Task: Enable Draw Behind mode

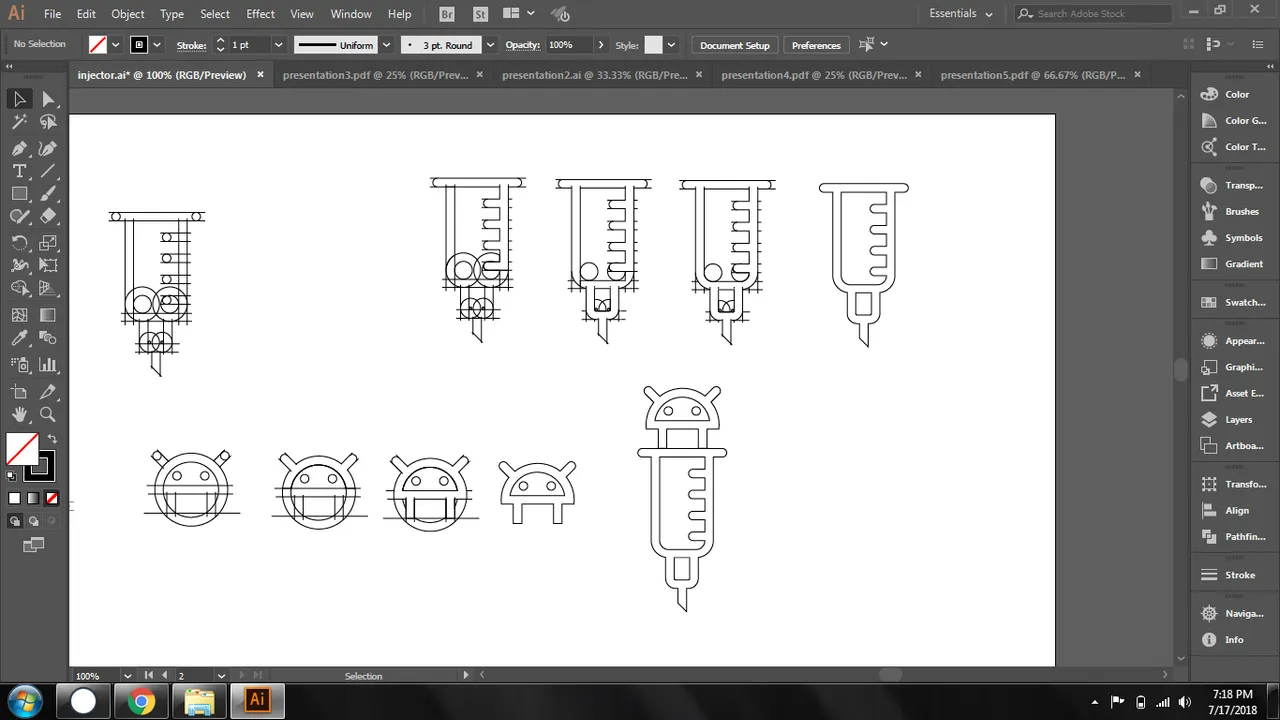Action: [x=33, y=521]
